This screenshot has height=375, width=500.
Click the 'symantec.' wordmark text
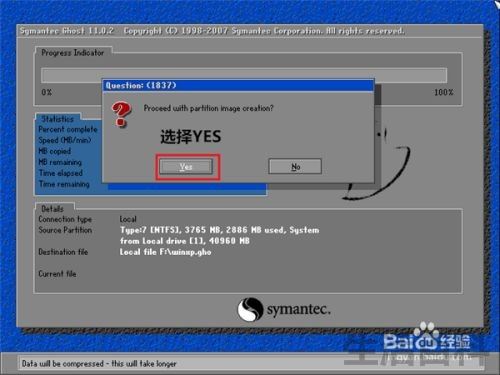pyautogui.click(x=299, y=309)
